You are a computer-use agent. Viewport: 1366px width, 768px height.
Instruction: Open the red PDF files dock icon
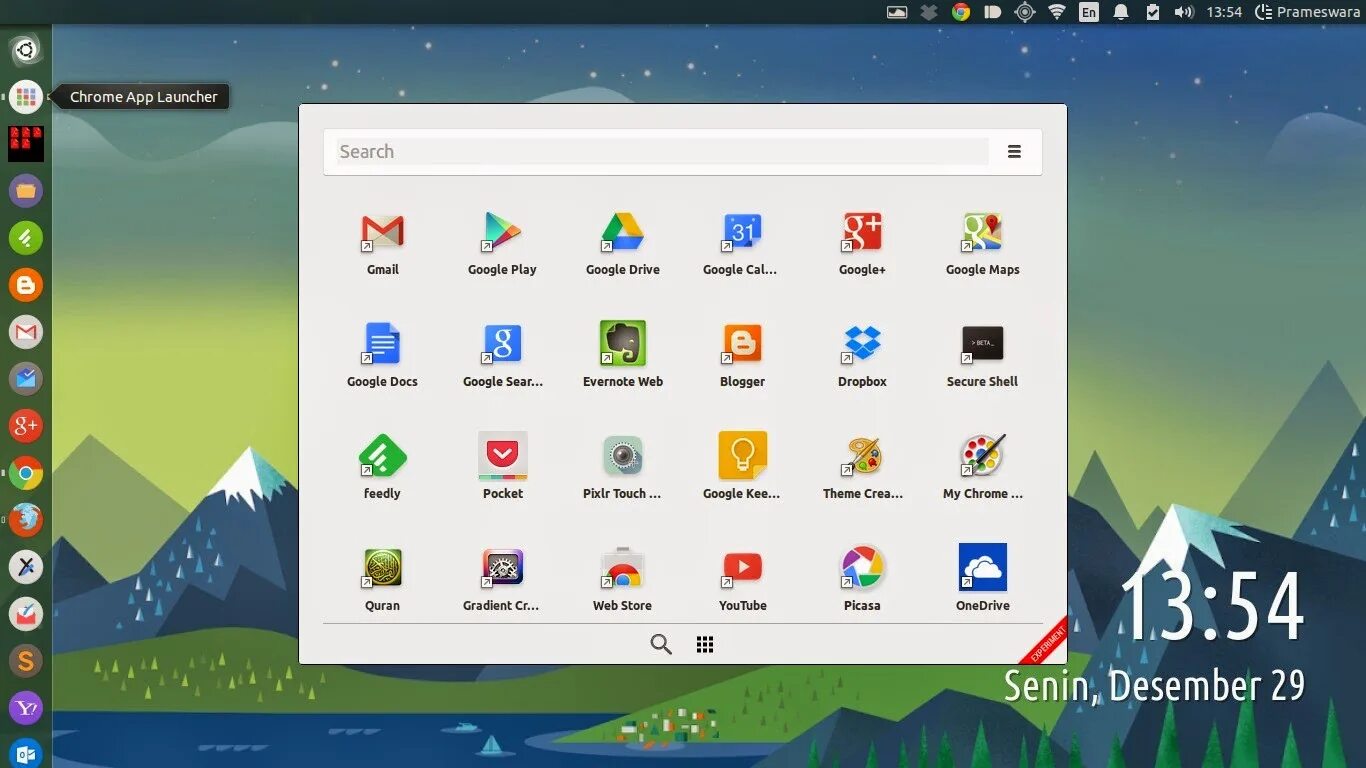point(26,143)
